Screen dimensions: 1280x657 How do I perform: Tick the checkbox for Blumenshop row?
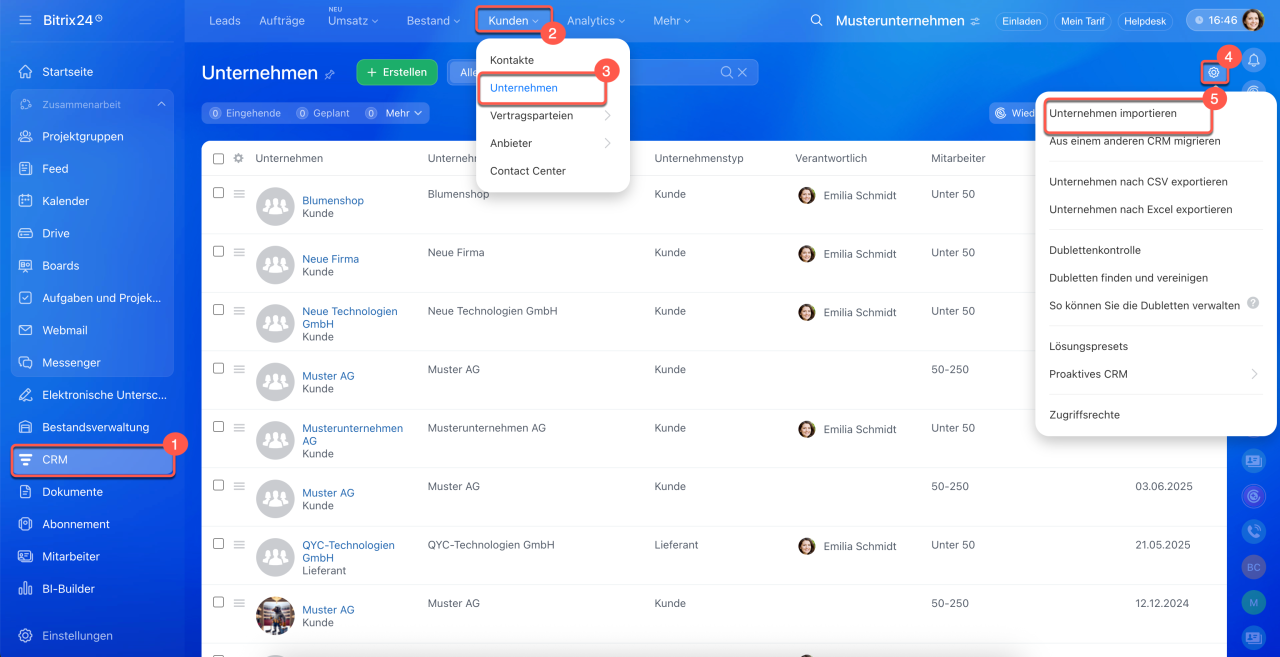pos(218,193)
